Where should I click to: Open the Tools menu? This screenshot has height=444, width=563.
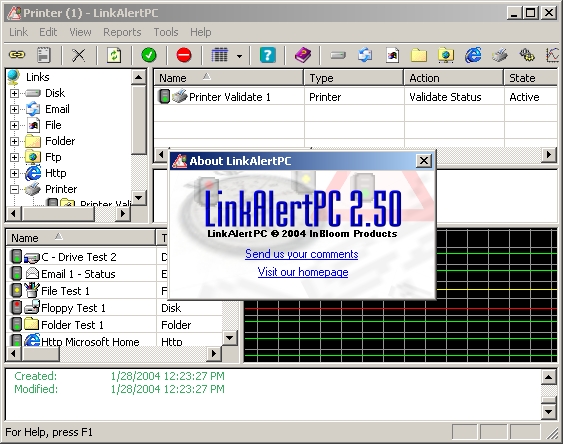point(166,32)
